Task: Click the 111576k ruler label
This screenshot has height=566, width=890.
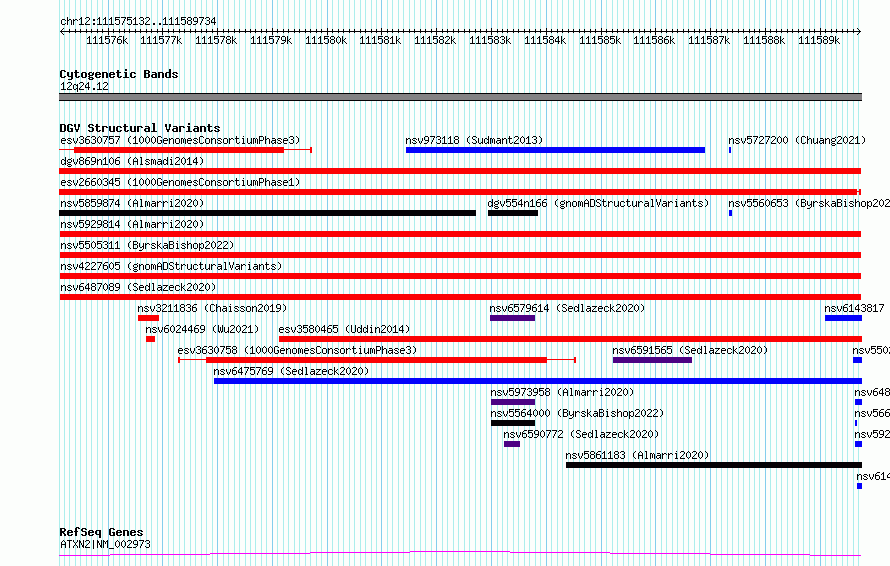Action: coord(107,40)
